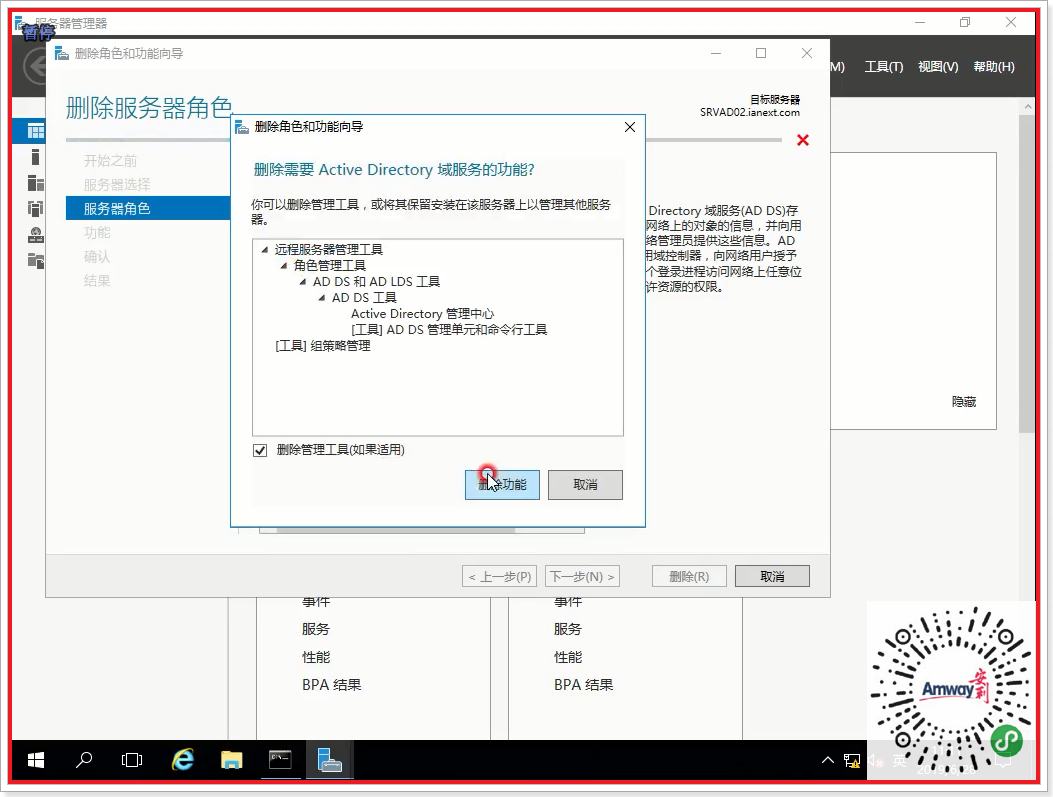This screenshot has height=797, width=1053.
Task: Select 功能 wizard step
Action: pos(97,232)
